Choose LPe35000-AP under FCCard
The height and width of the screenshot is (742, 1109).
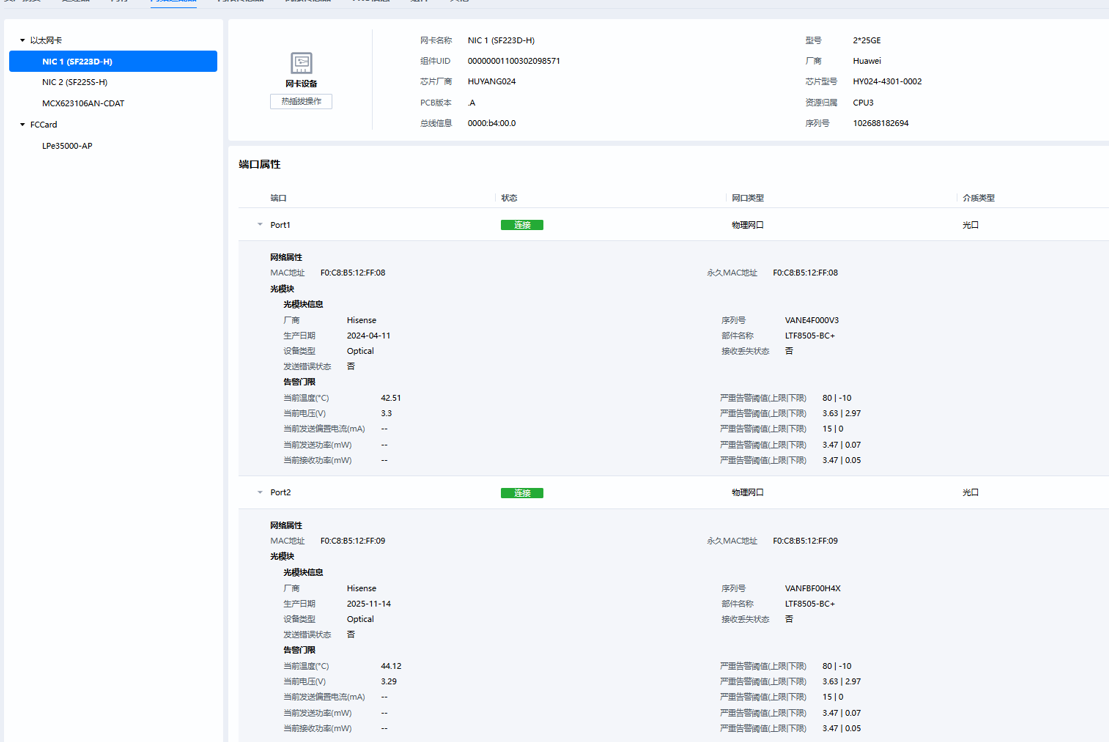67,146
